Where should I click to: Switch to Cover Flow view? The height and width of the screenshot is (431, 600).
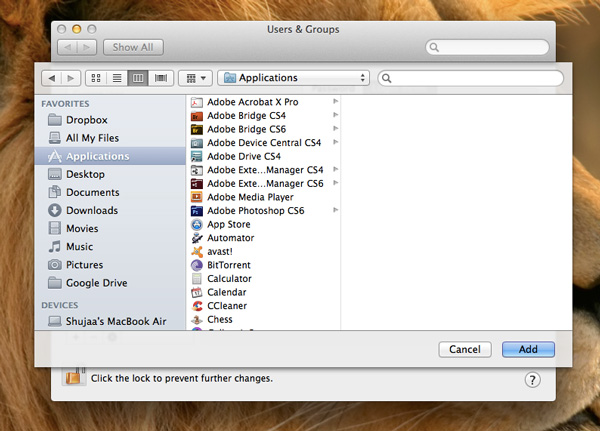161,78
